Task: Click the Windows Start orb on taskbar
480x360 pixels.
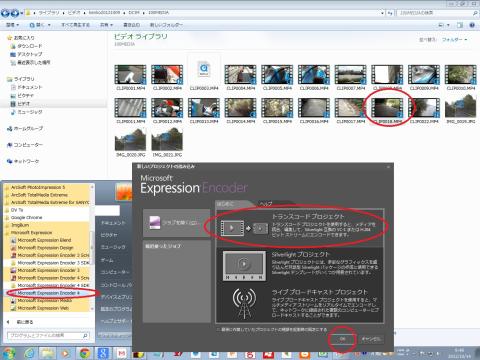Action: coord(8,353)
